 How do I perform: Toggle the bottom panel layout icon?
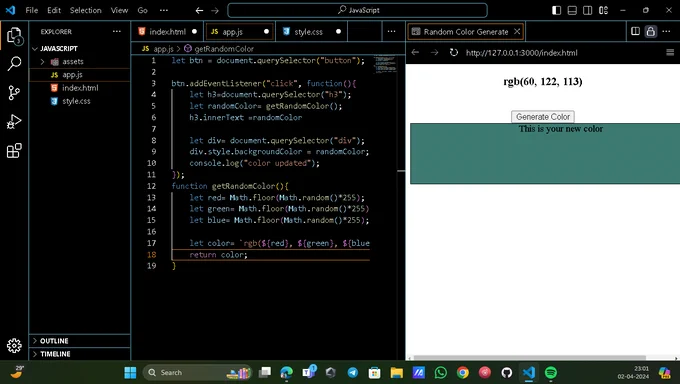(x=572, y=10)
